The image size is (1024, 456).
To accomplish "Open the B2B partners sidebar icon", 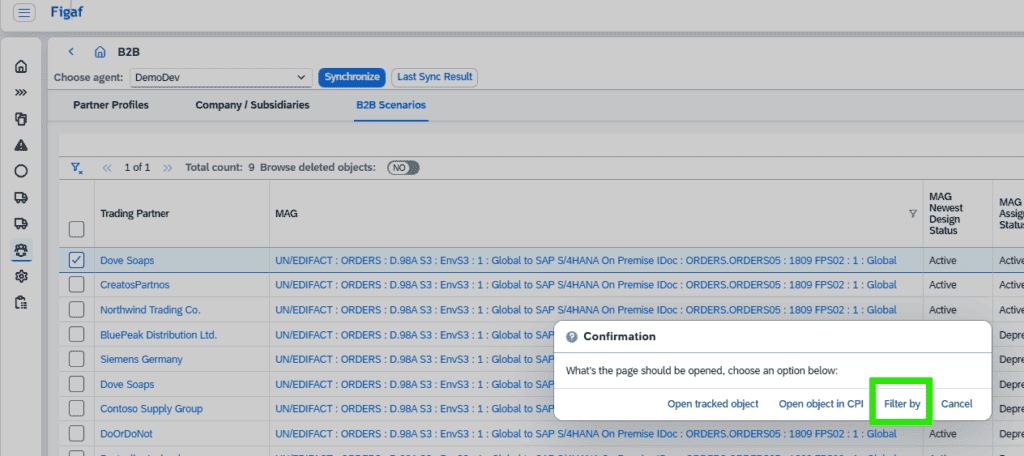I will click(x=21, y=250).
